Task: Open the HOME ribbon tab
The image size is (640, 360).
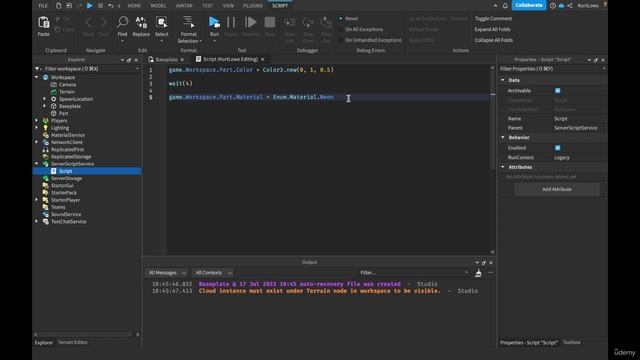Action: tap(134, 6)
